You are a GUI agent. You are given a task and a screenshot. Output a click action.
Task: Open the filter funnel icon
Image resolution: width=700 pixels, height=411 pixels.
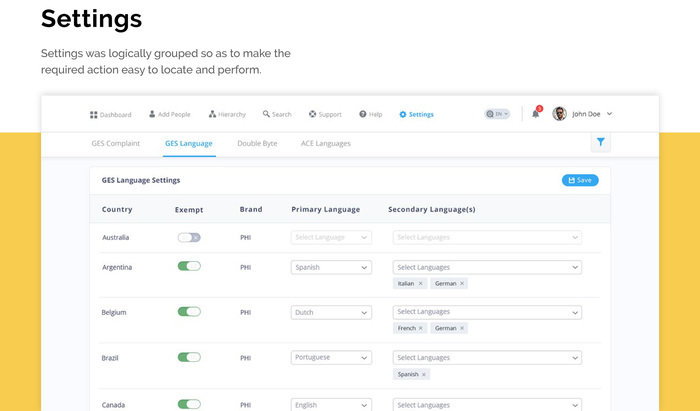pyautogui.click(x=600, y=142)
